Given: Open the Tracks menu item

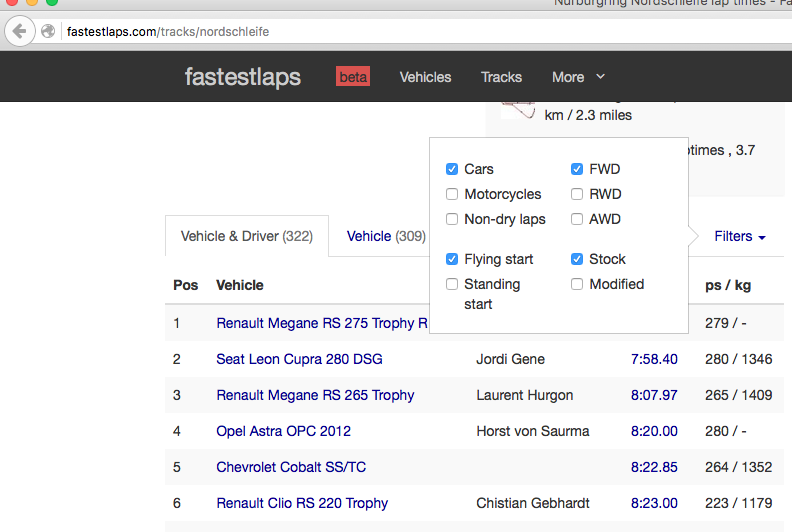Looking at the screenshot, I should [x=501, y=77].
